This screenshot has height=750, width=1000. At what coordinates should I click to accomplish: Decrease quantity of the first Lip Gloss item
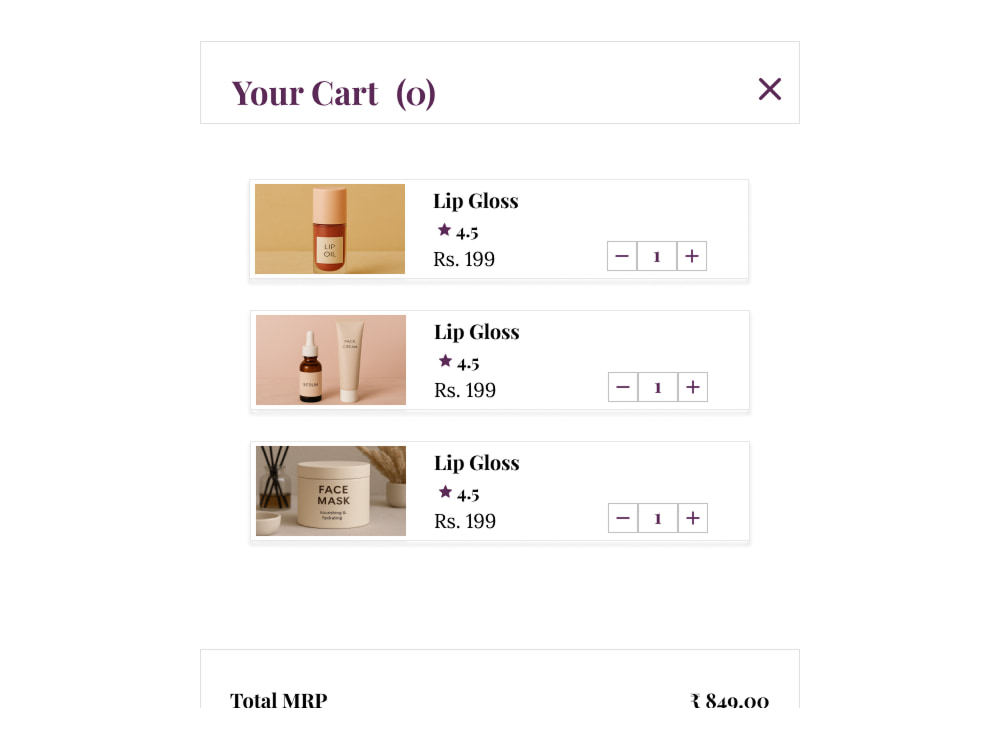[x=622, y=256]
